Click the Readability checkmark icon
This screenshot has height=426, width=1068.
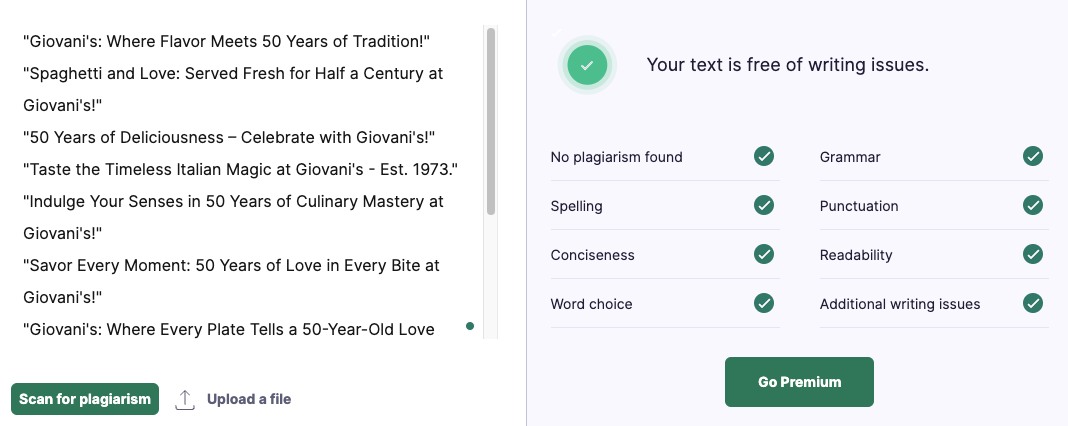coord(1033,254)
